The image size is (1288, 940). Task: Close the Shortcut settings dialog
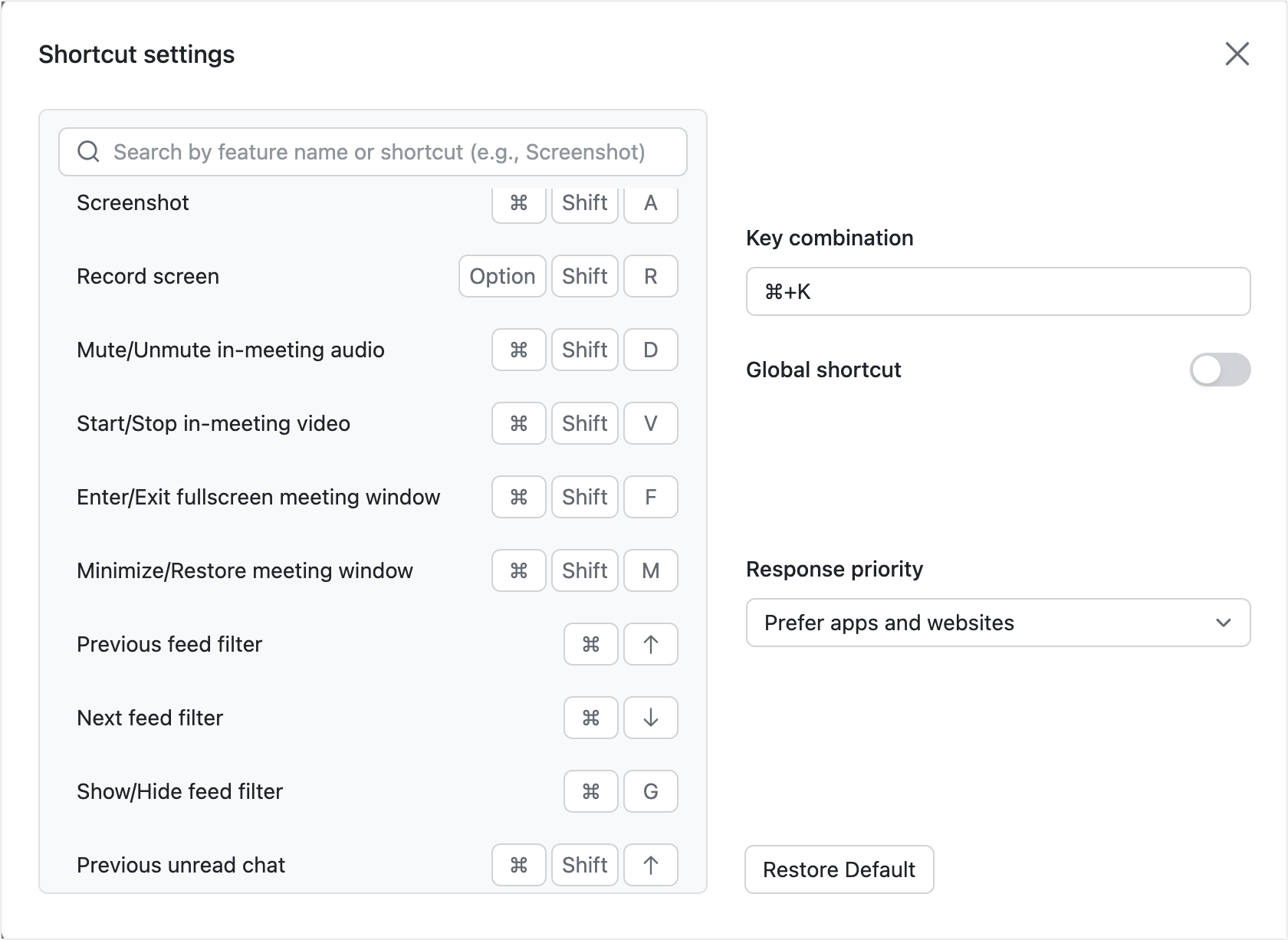click(1237, 54)
